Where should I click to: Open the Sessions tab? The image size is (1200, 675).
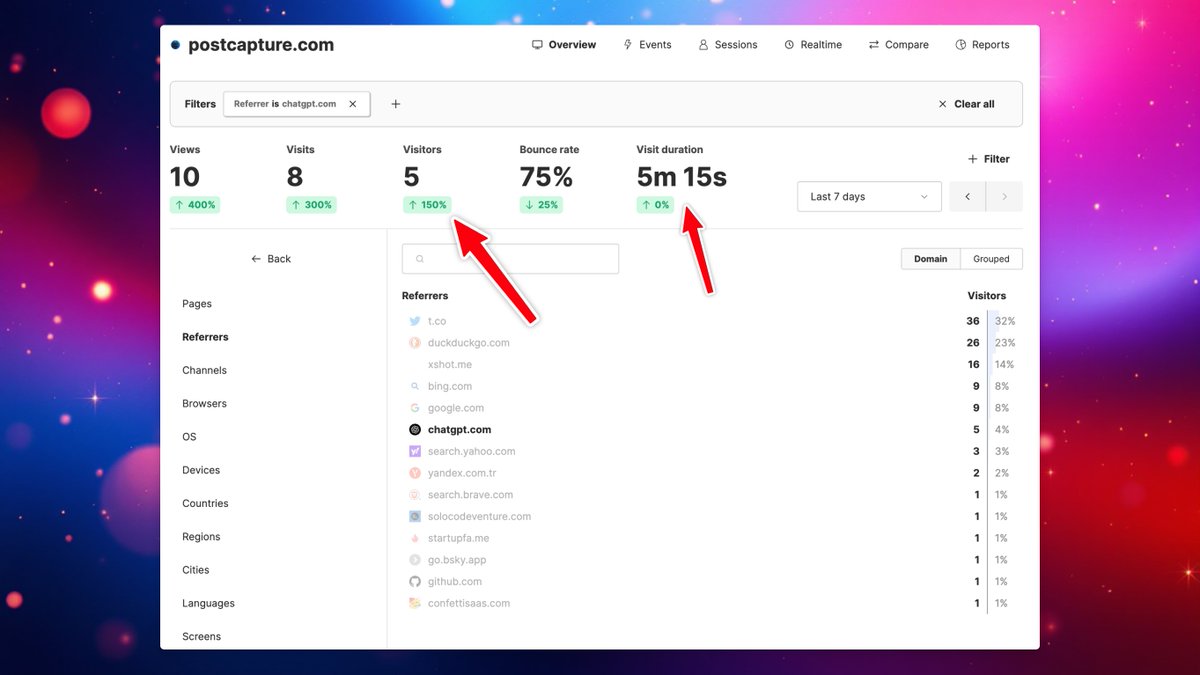point(728,45)
